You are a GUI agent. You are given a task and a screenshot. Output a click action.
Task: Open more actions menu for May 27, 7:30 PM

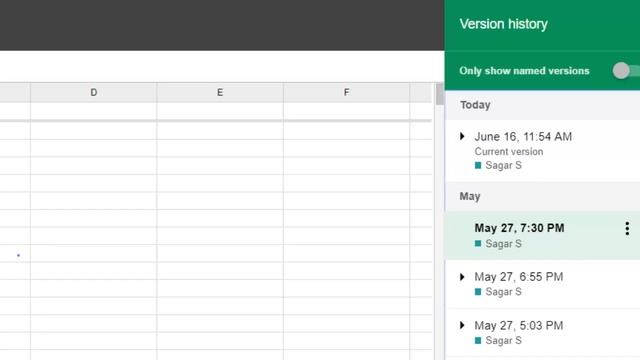tap(627, 229)
